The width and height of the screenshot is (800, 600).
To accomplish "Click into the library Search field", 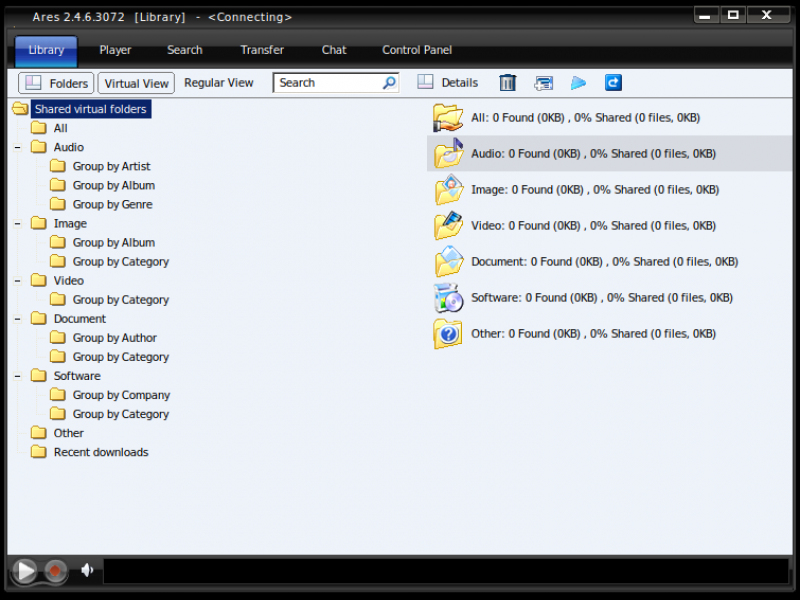I will coord(326,83).
